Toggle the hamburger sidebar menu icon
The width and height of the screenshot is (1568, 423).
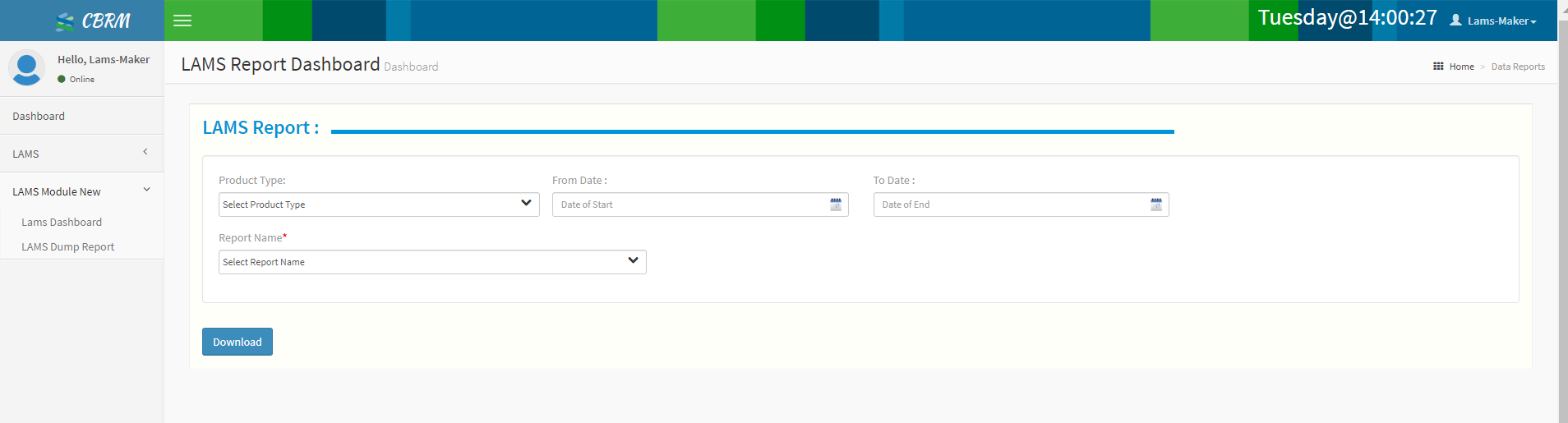click(182, 21)
